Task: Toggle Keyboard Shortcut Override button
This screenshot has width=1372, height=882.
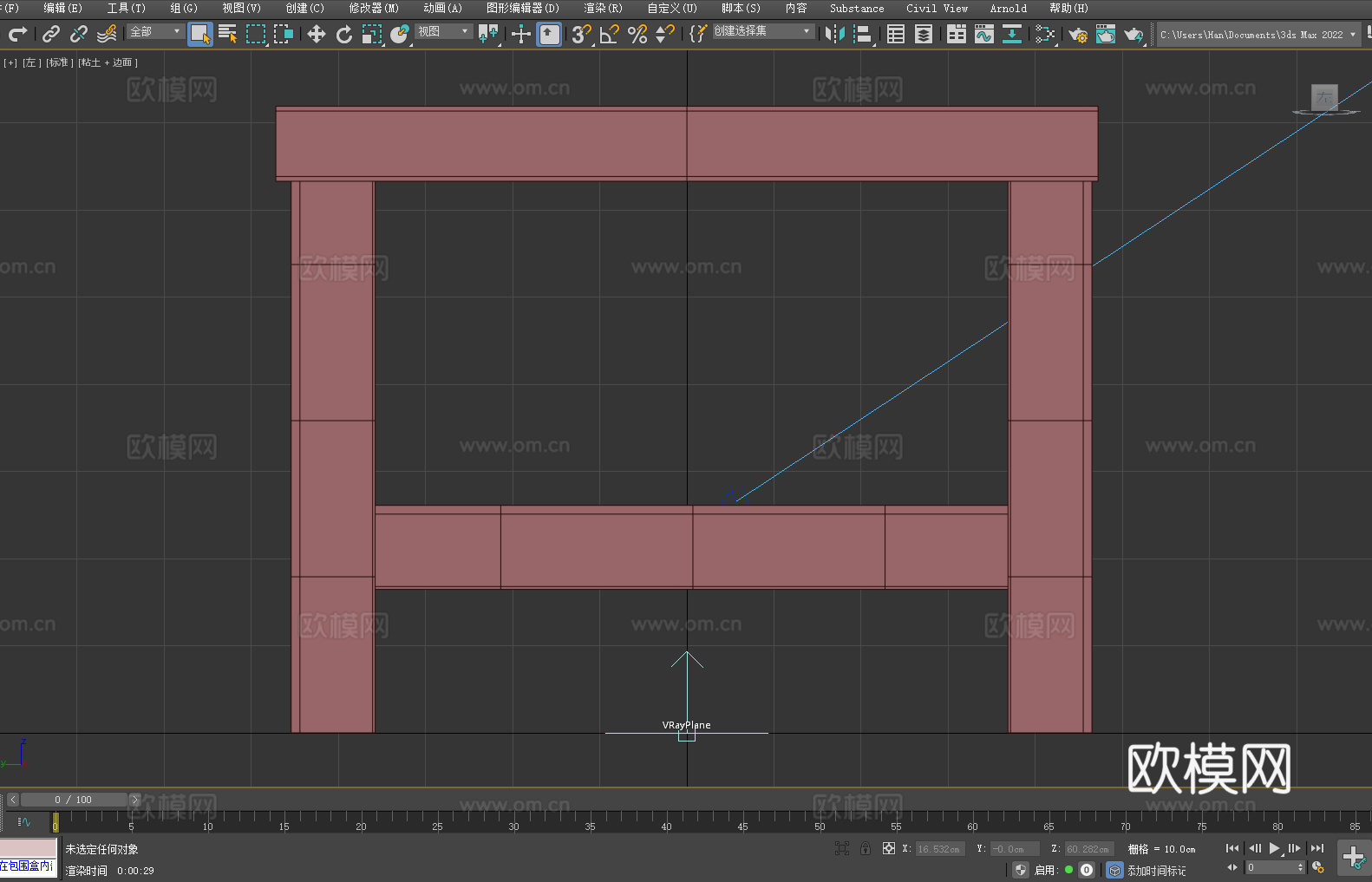Action: coord(549,34)
